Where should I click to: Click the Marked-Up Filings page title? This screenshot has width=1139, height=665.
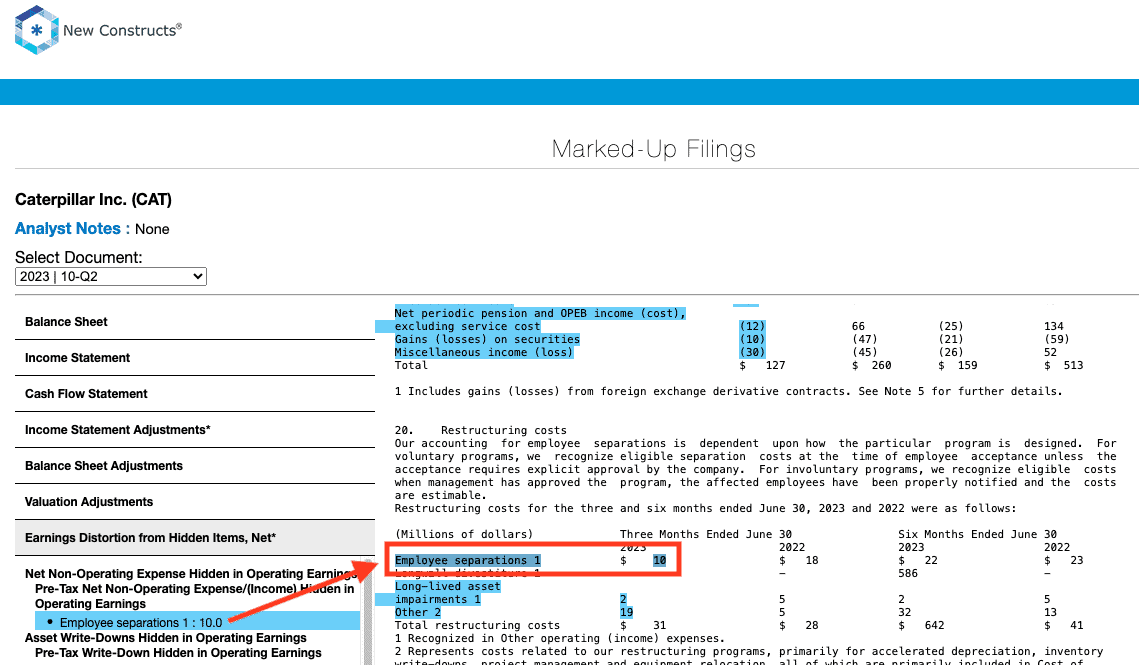point(654,149)
